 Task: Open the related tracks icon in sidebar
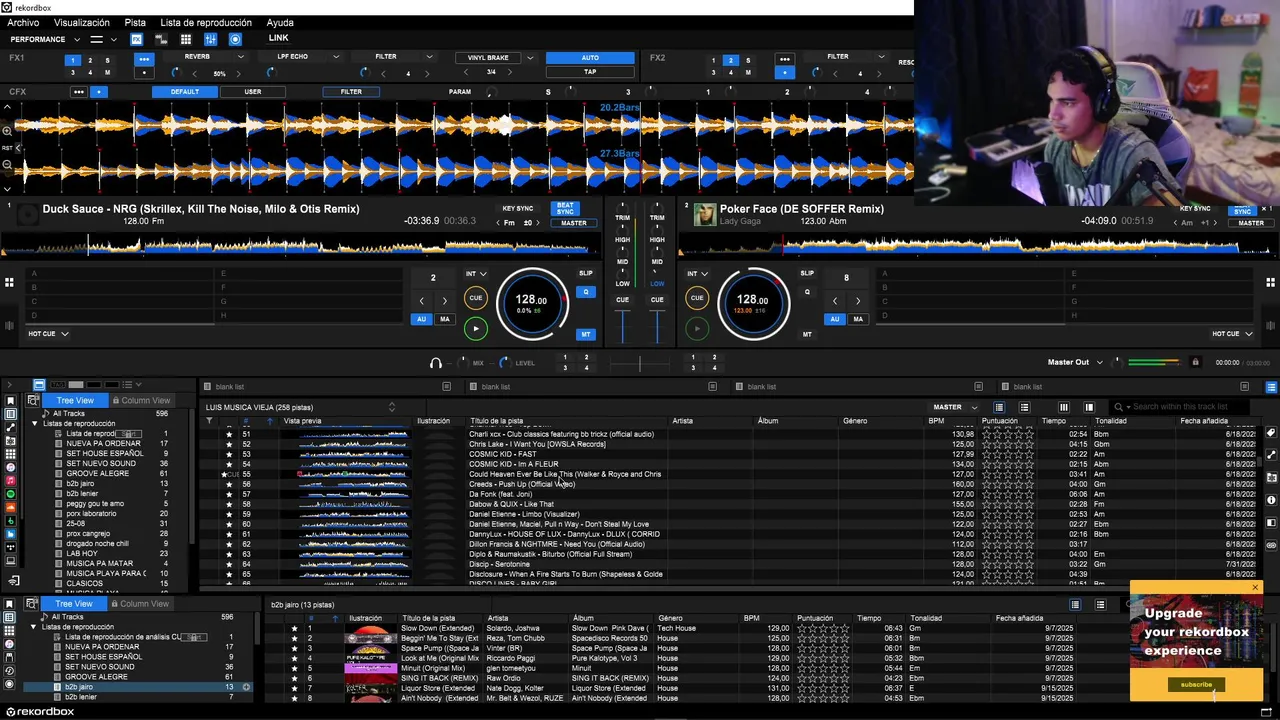tap(11, 441)
